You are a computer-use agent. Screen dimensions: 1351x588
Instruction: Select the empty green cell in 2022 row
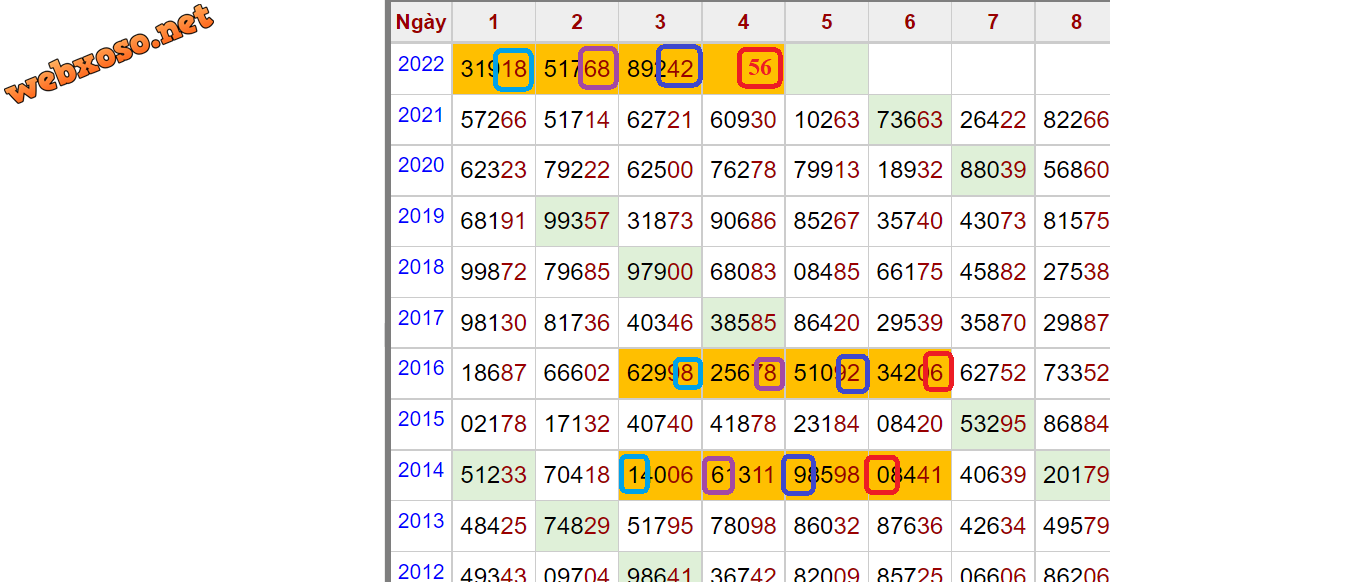tap(826, 68)
